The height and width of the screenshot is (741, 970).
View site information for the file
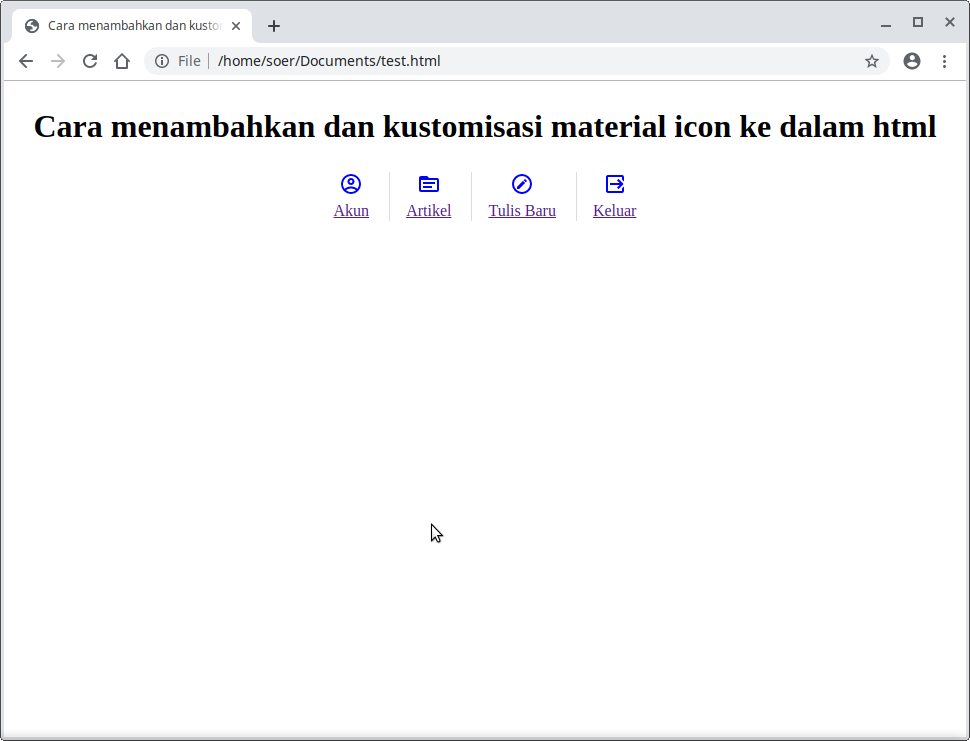pos(162,61)
